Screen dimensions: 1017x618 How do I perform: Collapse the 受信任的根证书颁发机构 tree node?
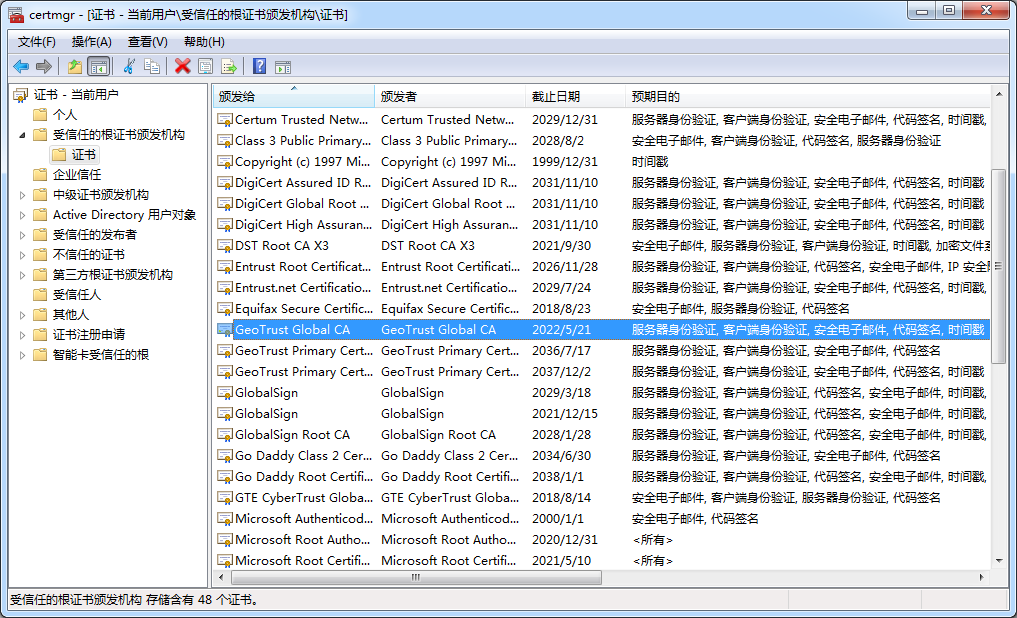[23, 135]
